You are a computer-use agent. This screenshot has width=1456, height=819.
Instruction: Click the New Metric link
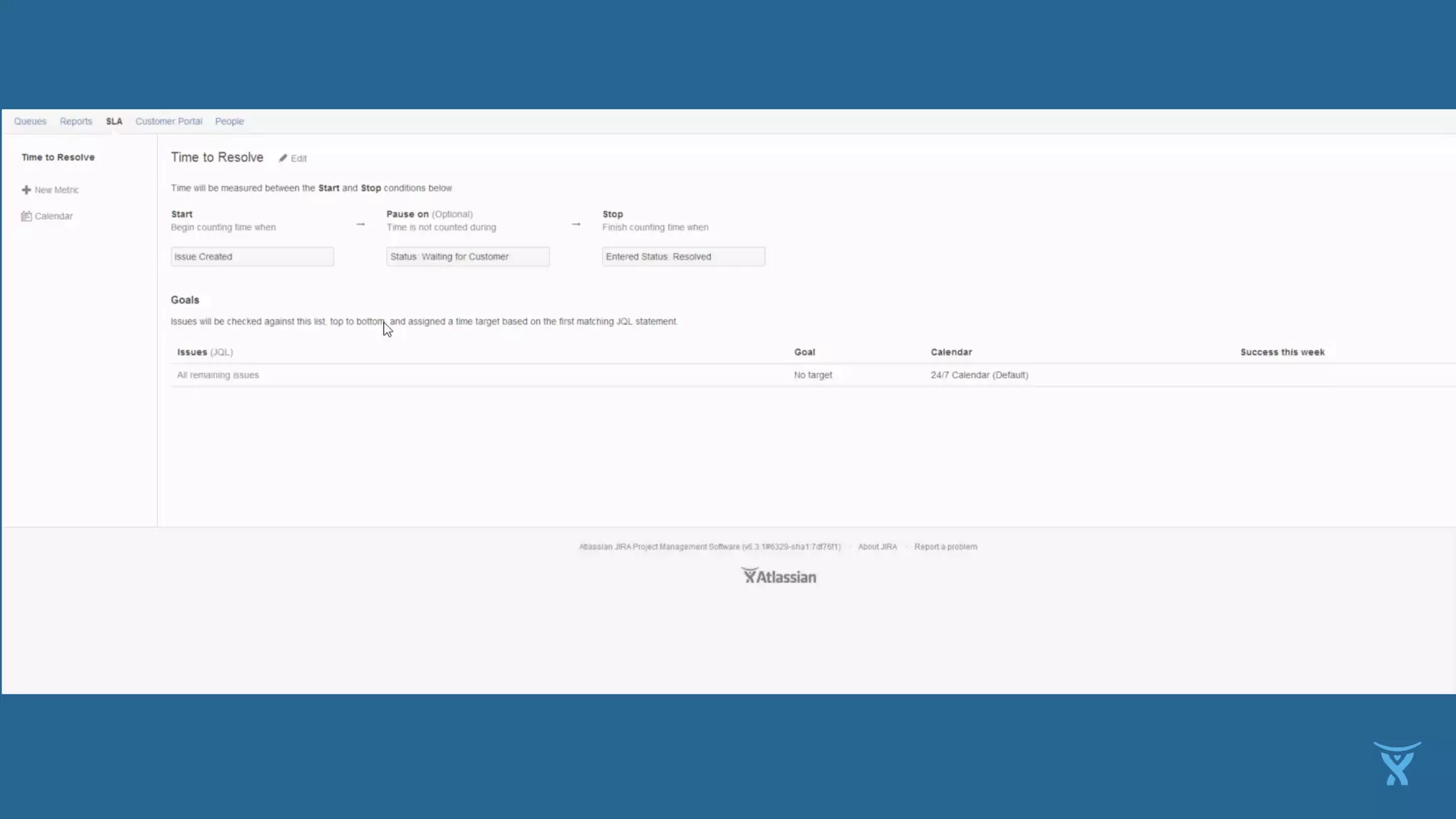[56, 190]
